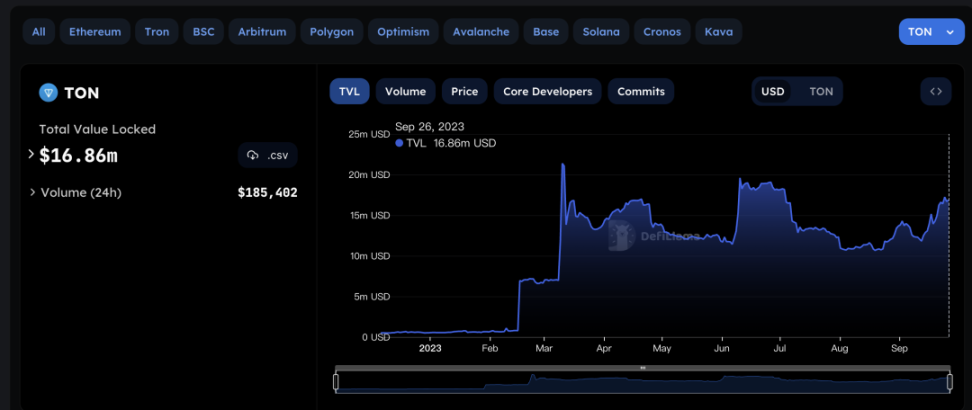
Task: Open the embed code icon
Action: (x=936, y=91)
